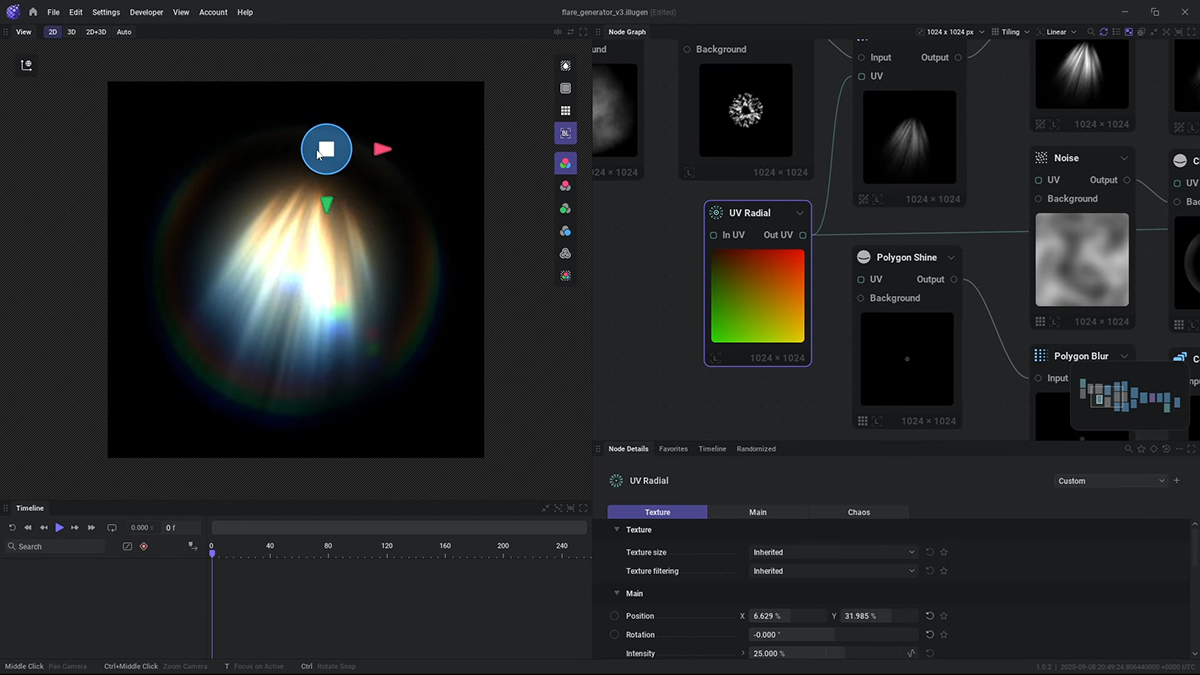
Task: Open the Developer menu
Action: [x=146, y=12]
